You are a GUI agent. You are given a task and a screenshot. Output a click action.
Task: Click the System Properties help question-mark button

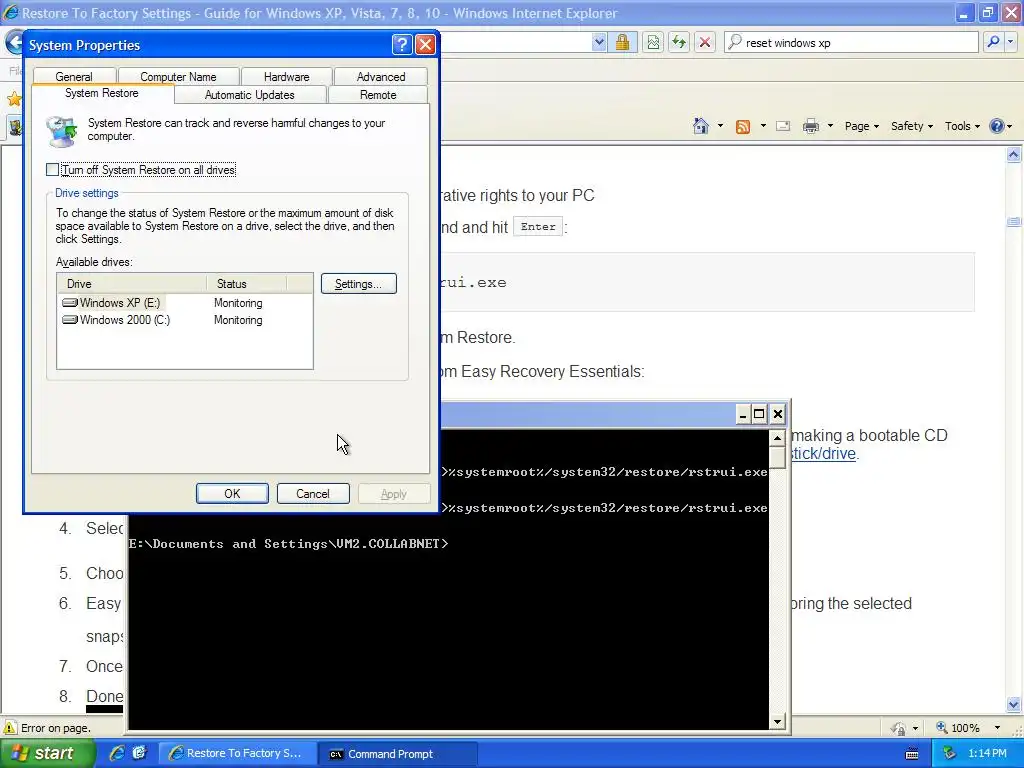pos(402,44)
